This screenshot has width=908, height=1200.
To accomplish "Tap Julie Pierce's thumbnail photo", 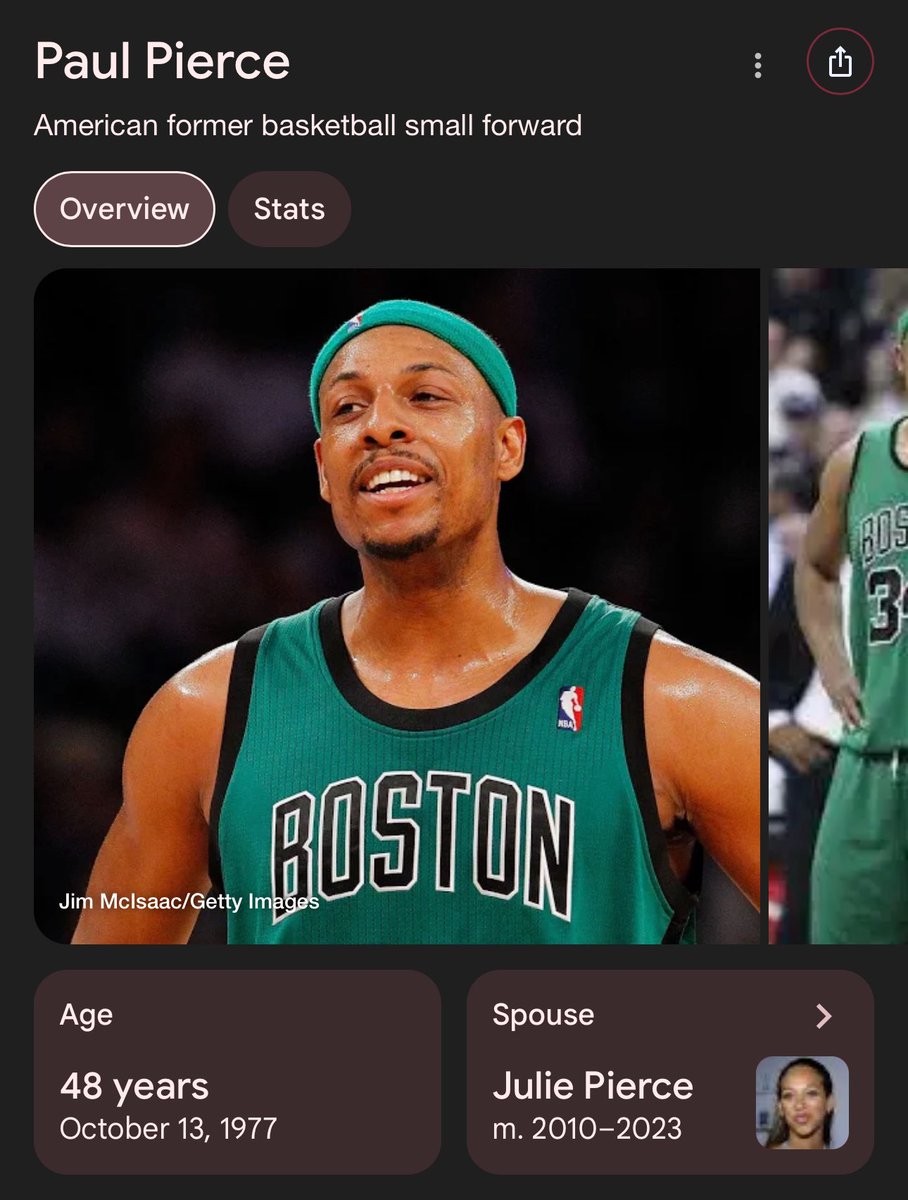I will point(802,1102).
